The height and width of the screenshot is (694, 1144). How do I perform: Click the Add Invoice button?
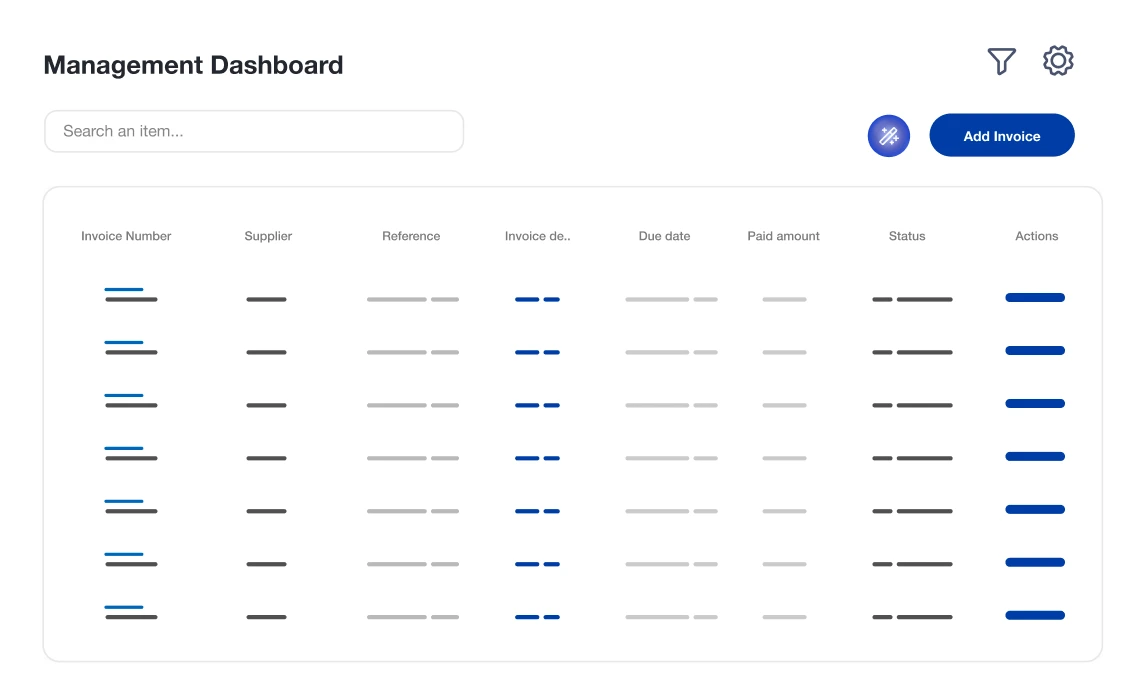1001,136
